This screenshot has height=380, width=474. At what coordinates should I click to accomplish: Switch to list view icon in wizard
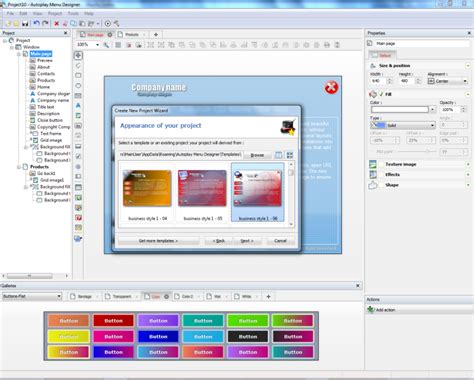click(278, 155)
